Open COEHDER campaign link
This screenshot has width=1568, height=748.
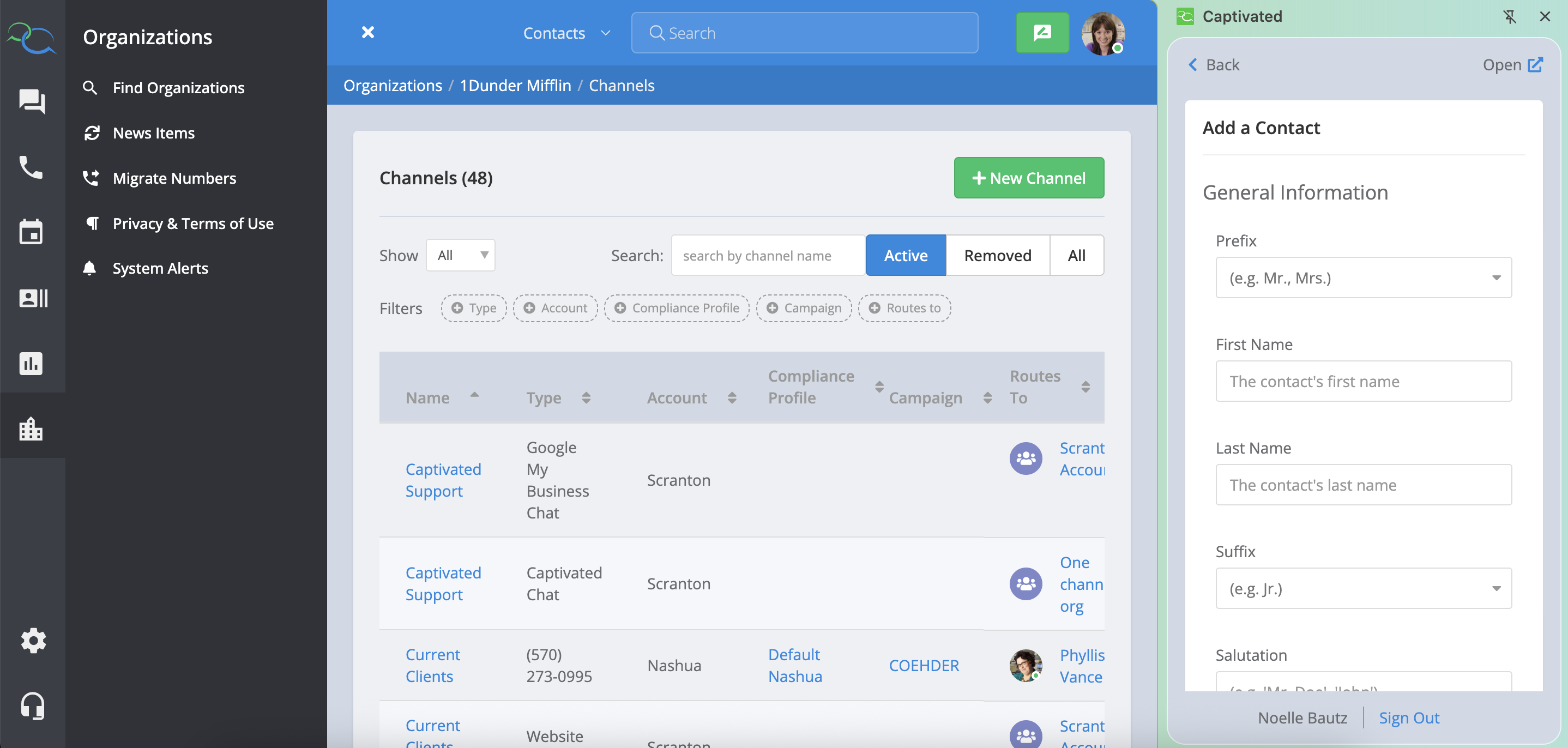[924, 665]
